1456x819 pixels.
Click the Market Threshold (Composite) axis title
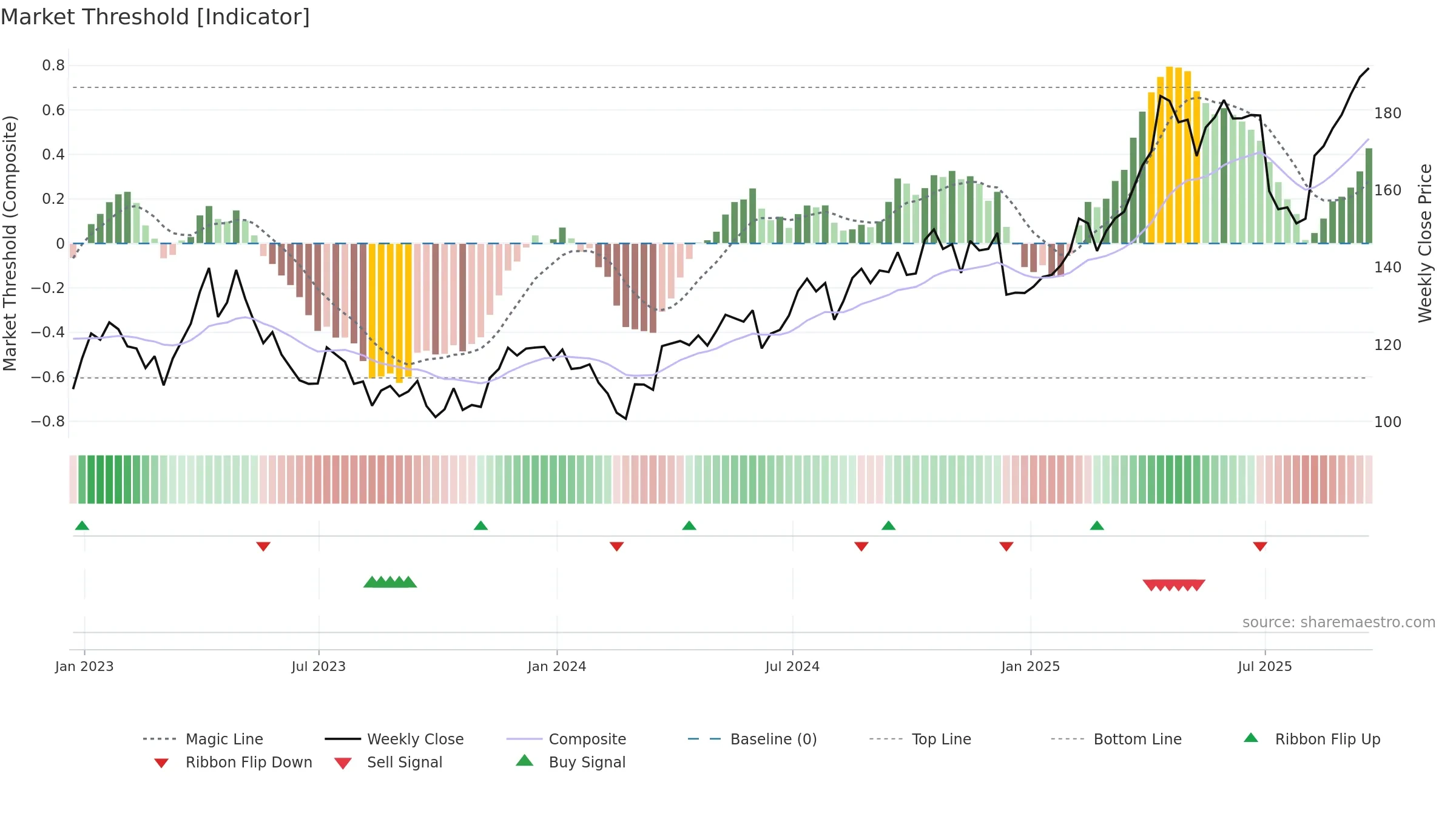[10, 243]
